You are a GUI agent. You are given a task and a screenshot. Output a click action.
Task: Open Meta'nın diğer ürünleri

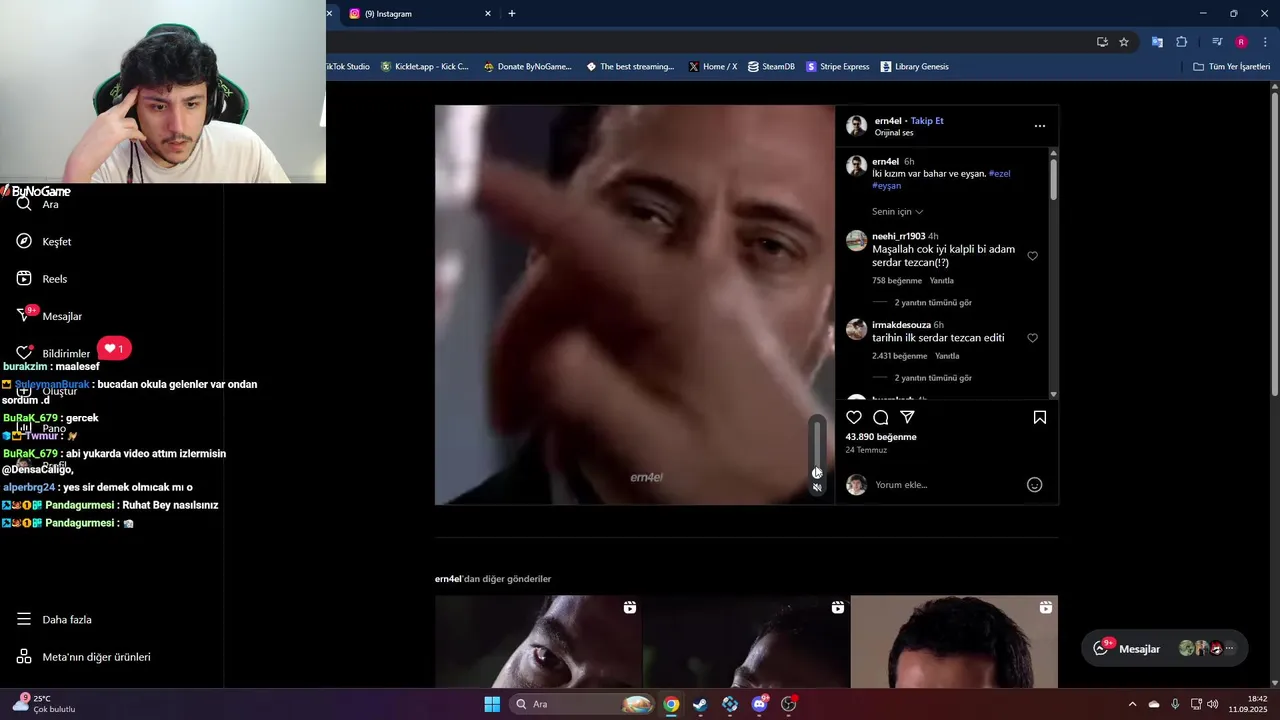click(x=84, y=657)
